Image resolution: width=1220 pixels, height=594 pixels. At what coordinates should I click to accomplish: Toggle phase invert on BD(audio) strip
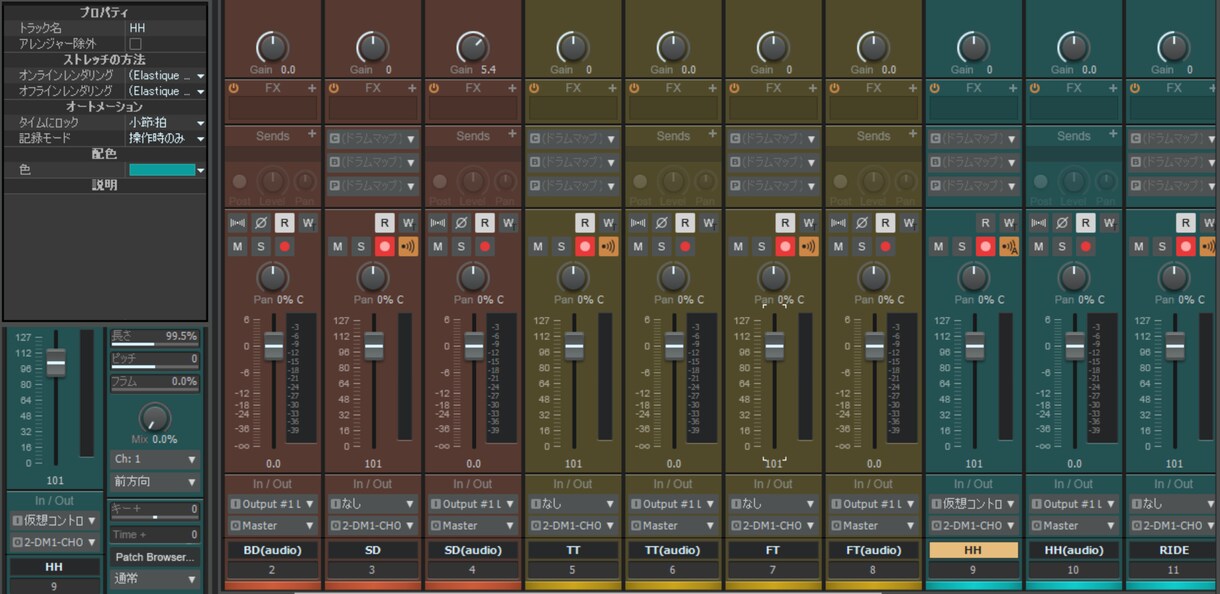click(x=261, y=223)
